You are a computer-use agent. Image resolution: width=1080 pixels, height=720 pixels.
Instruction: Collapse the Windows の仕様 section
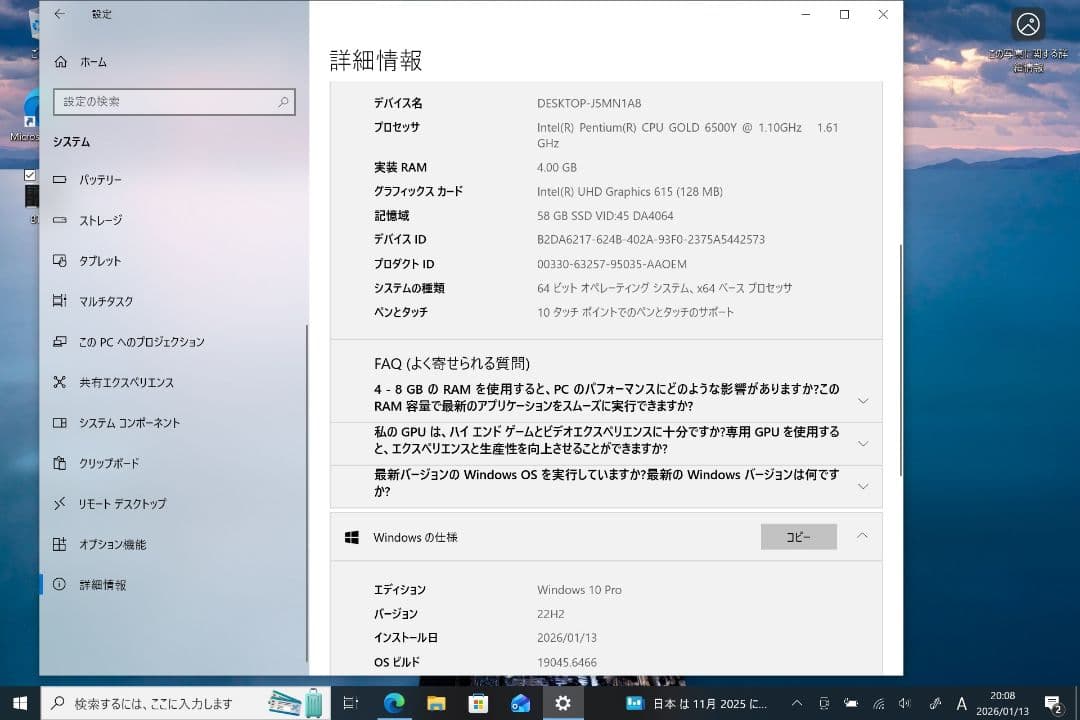point(862,536)
